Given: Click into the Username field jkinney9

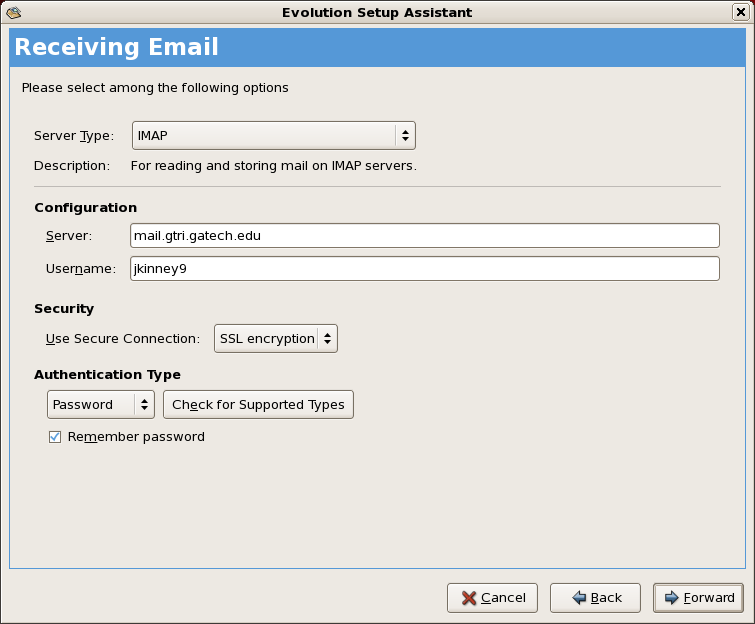Looking at the screenshot, I should 425,269.
